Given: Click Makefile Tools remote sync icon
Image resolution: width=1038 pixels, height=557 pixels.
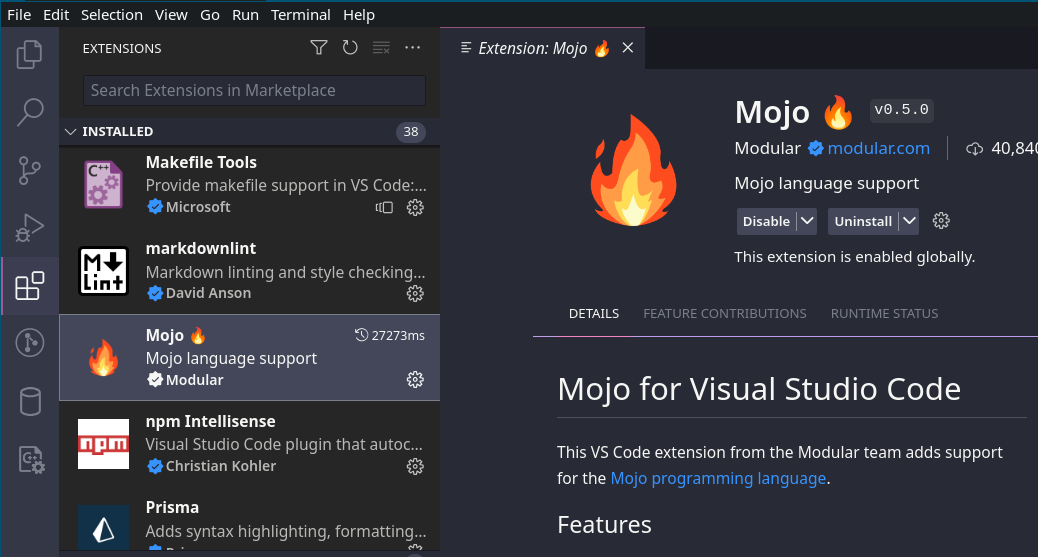Looking at the screenshot, I should pos(384,207).
